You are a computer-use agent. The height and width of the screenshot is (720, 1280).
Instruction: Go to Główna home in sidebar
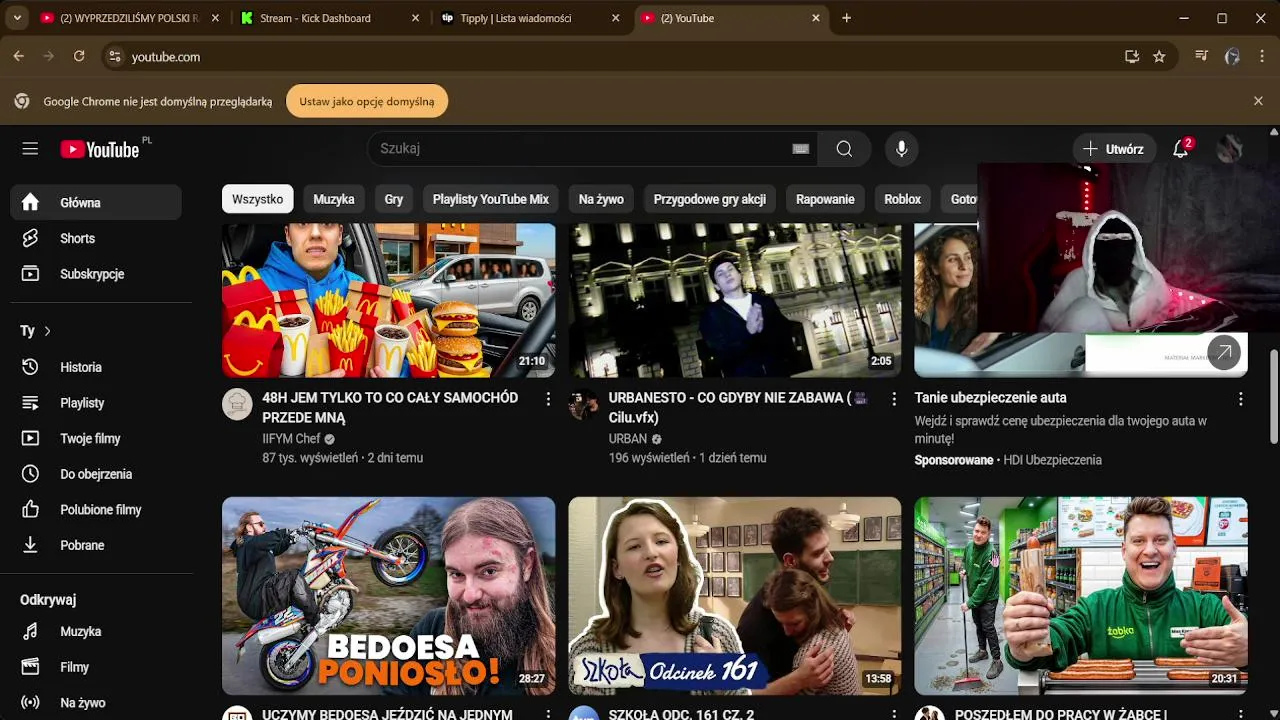[96, 203]
